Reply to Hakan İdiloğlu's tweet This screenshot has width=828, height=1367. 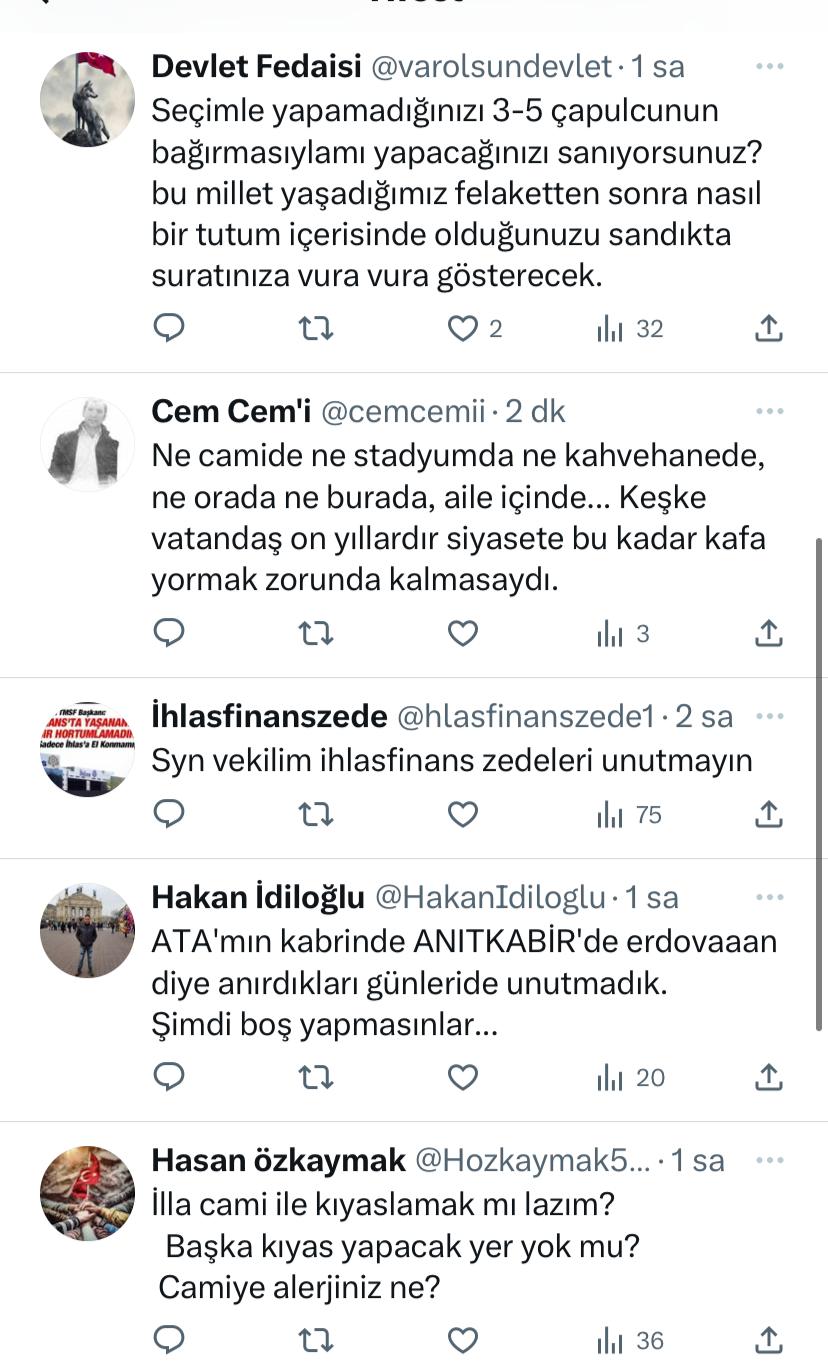click(170, 1077)
